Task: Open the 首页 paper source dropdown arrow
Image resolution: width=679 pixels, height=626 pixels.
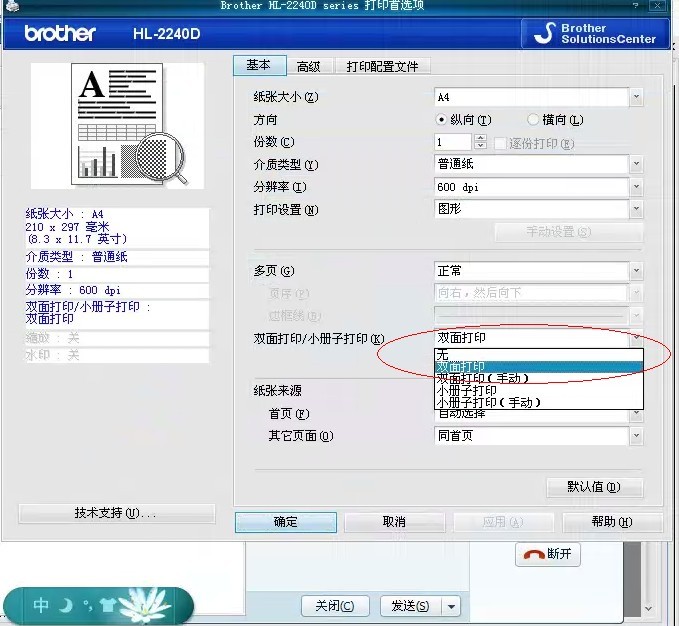Action: click(636, 415)
